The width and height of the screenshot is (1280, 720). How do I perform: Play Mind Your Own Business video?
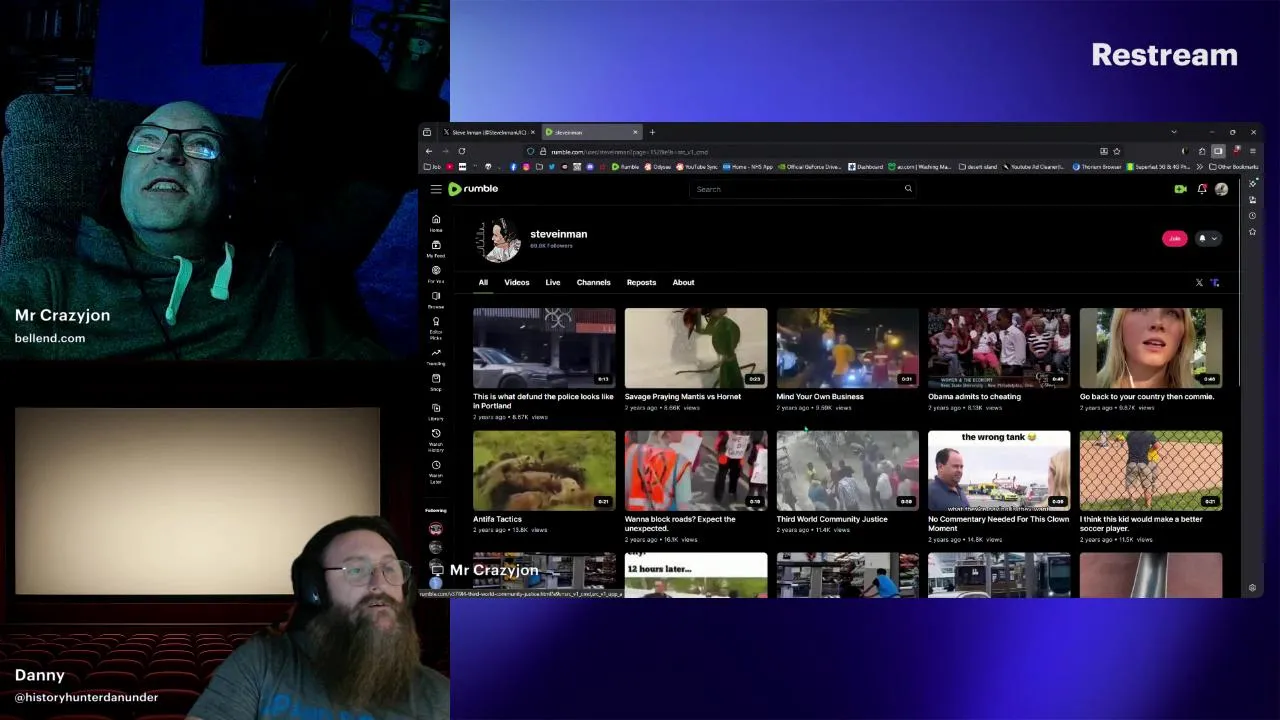coord(847,347)
